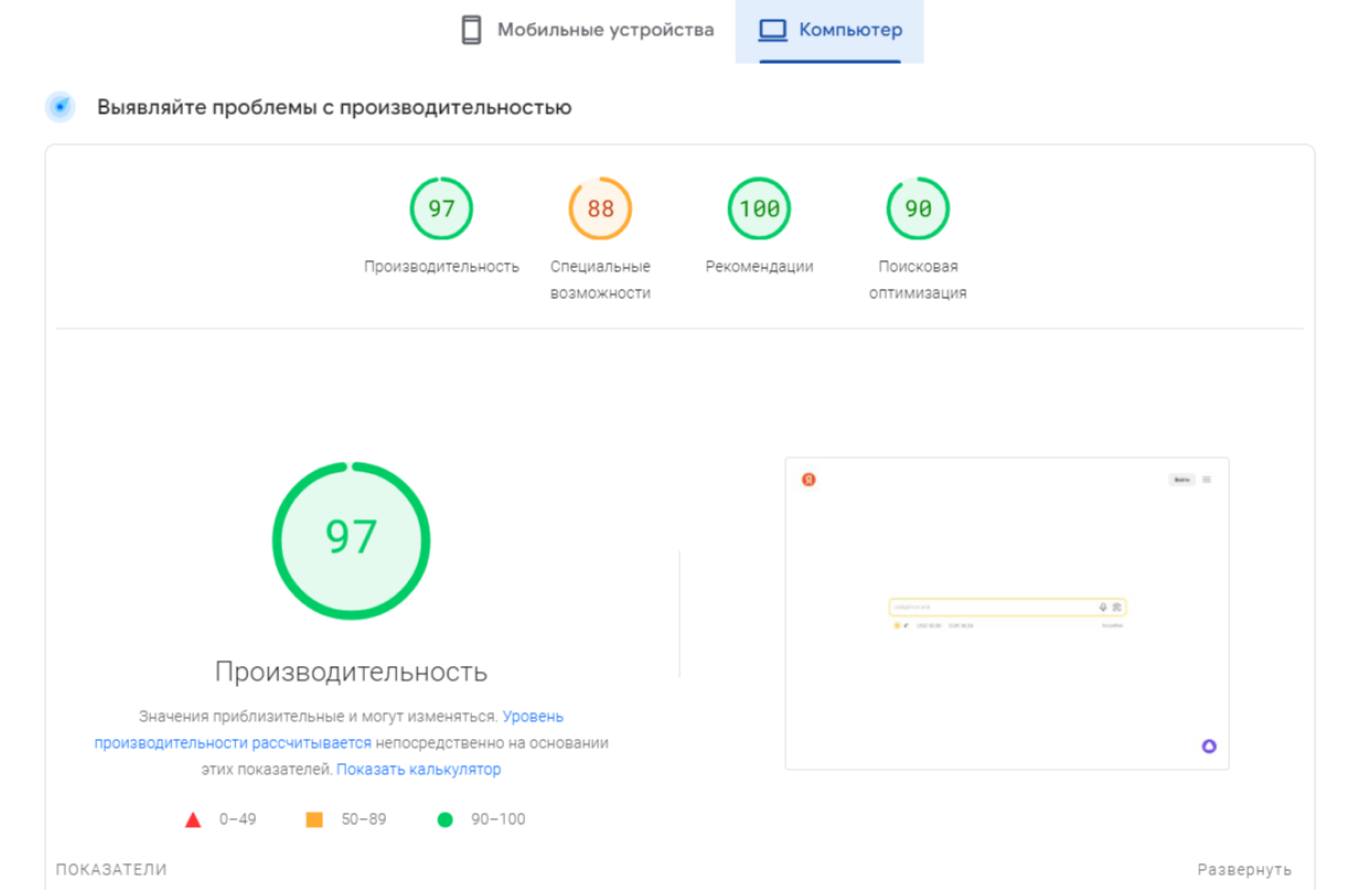Click the large 97 performance gauge
Viewport: 1360px width, 890px height.
pyautogui.click(x=351, y=540)
